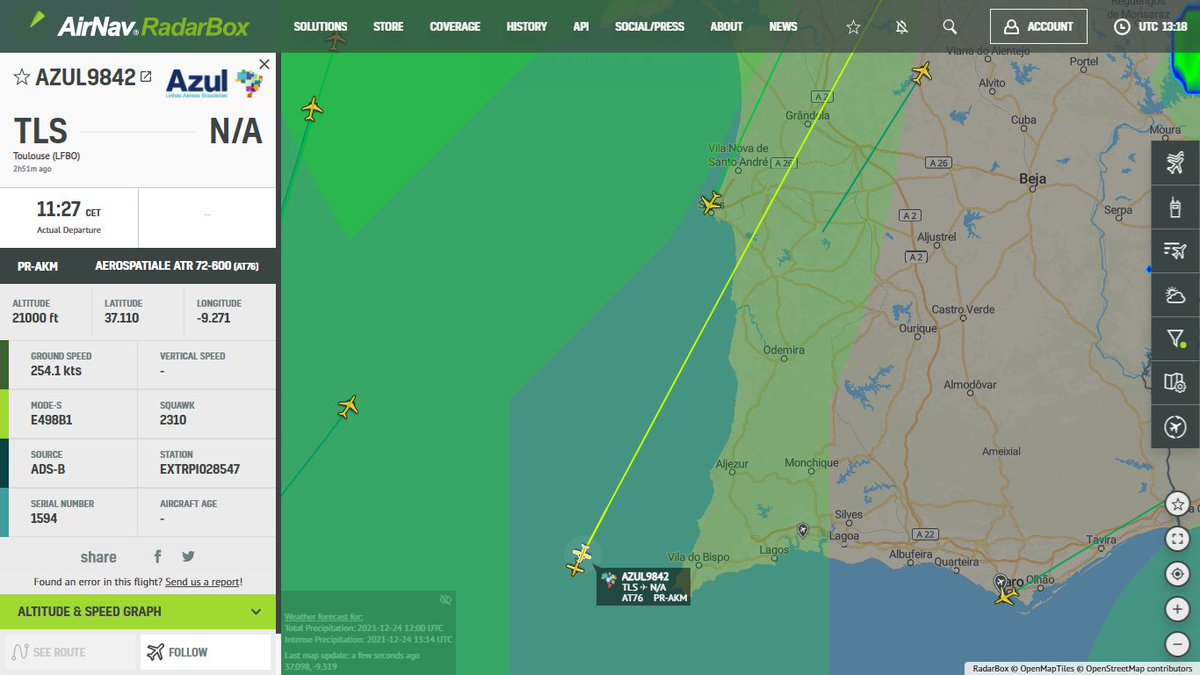1200x675 pixels.
Task: Click the See Route button
Action: coord(69,652)
